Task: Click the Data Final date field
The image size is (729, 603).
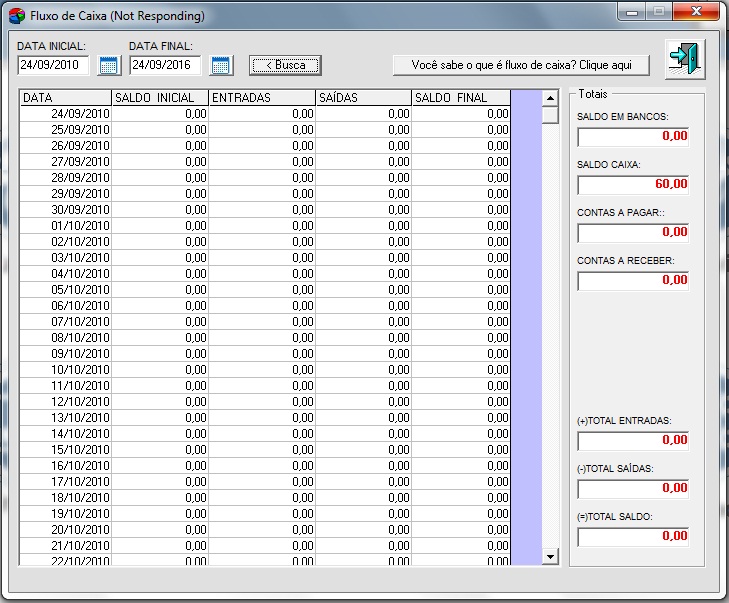Action: tap(166, 65)
